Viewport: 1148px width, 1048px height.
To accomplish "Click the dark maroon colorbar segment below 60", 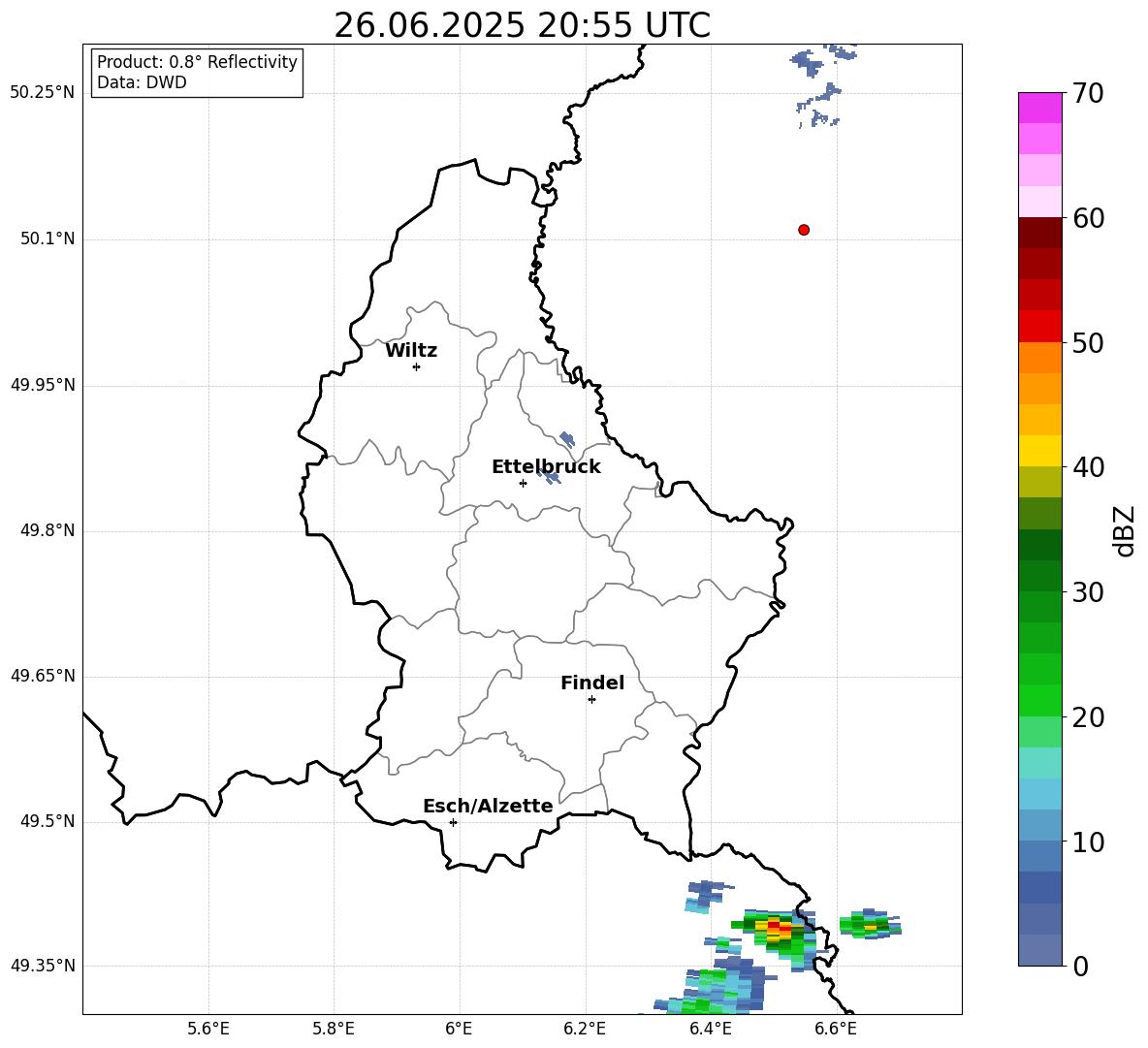I will pyautogui.click(x=1039, y=233).
